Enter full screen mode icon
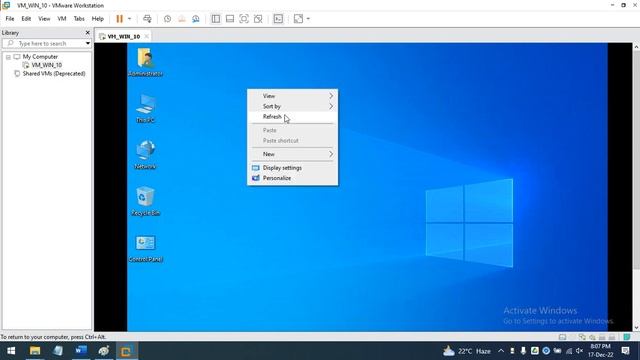The height and width of the screenshot is (360, 640). 244,19
